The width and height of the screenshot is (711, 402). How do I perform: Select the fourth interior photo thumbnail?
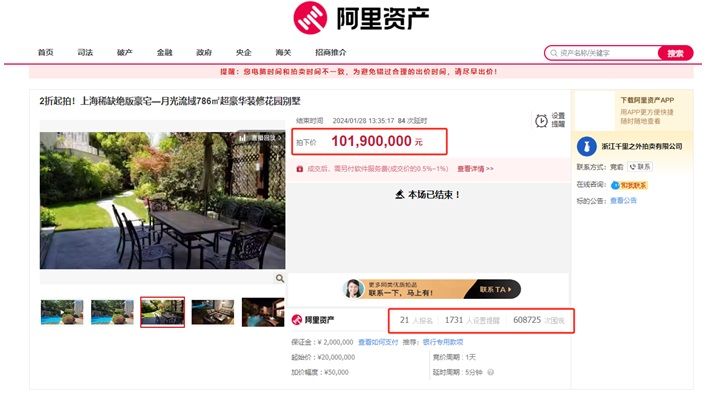click(212, 312)
